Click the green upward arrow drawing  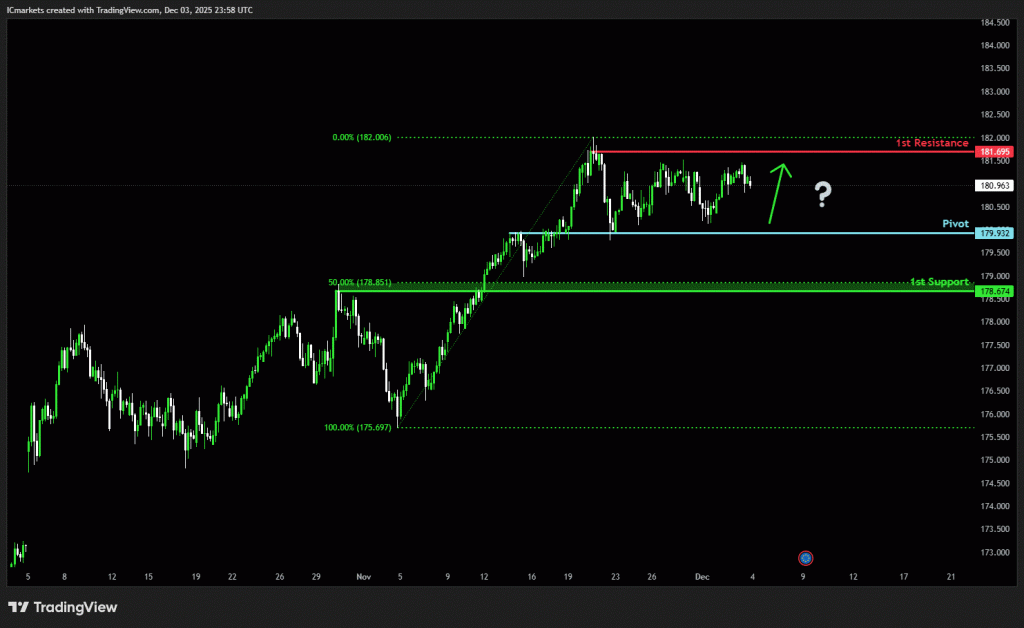[x=779, y=193]
